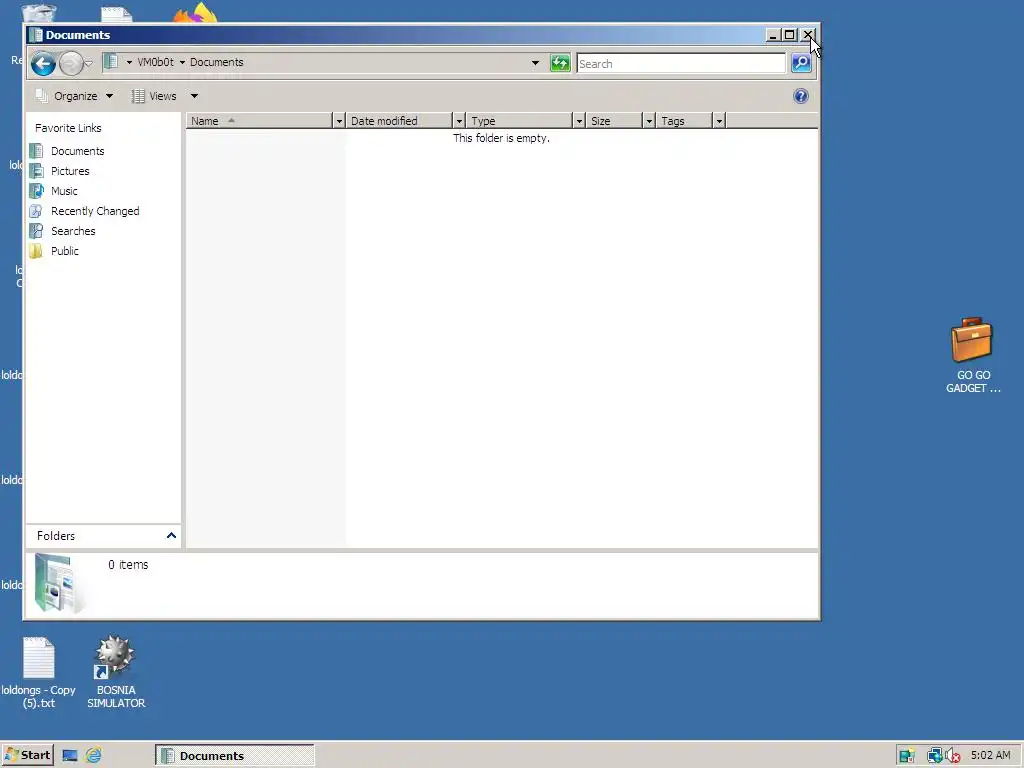Maximize the Documents window
The image size is (1024, 768).
pyautogui.click(x=789, y=35)
